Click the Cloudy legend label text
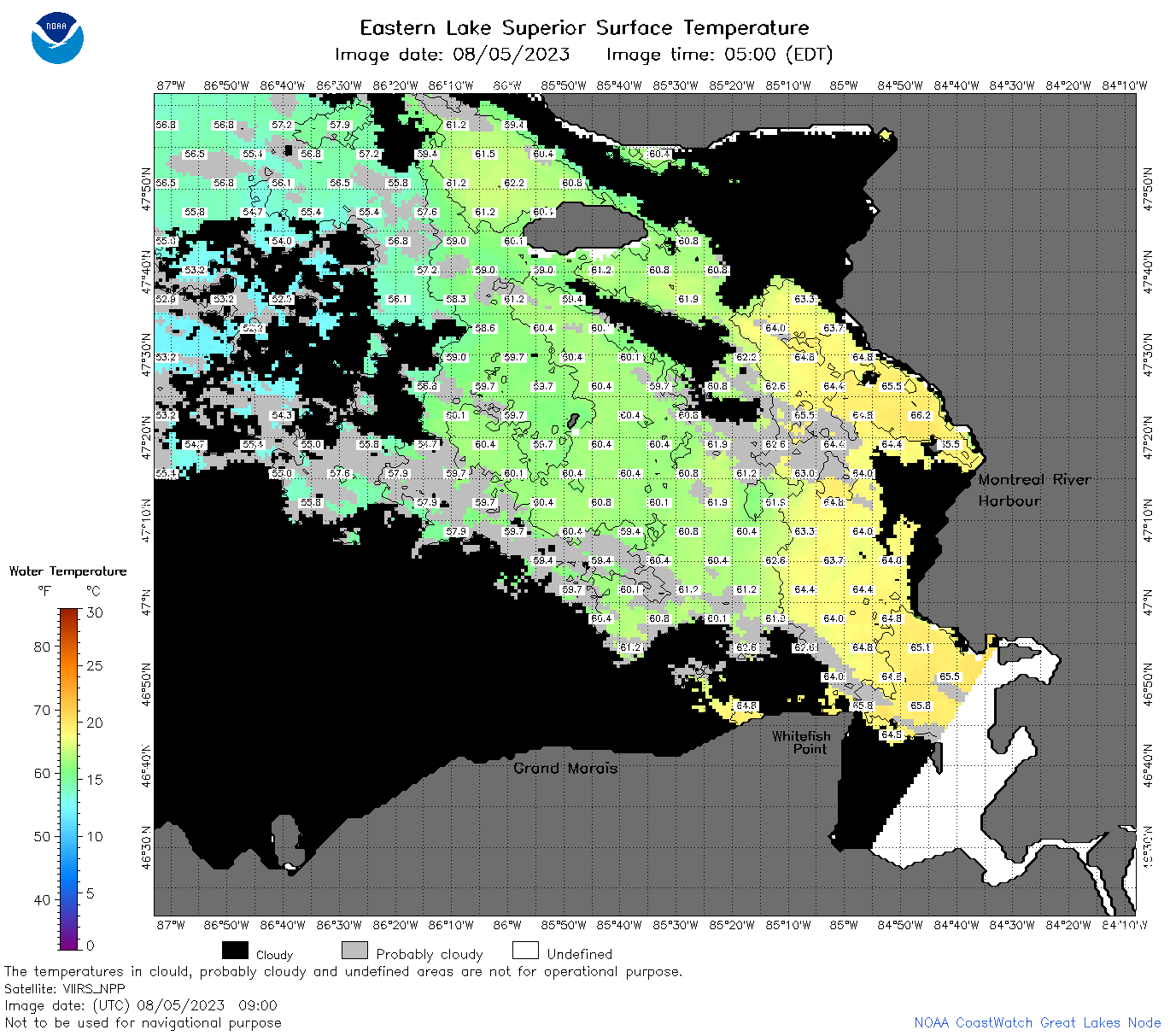1170x1036 pixels. click(x=274, y=955)
